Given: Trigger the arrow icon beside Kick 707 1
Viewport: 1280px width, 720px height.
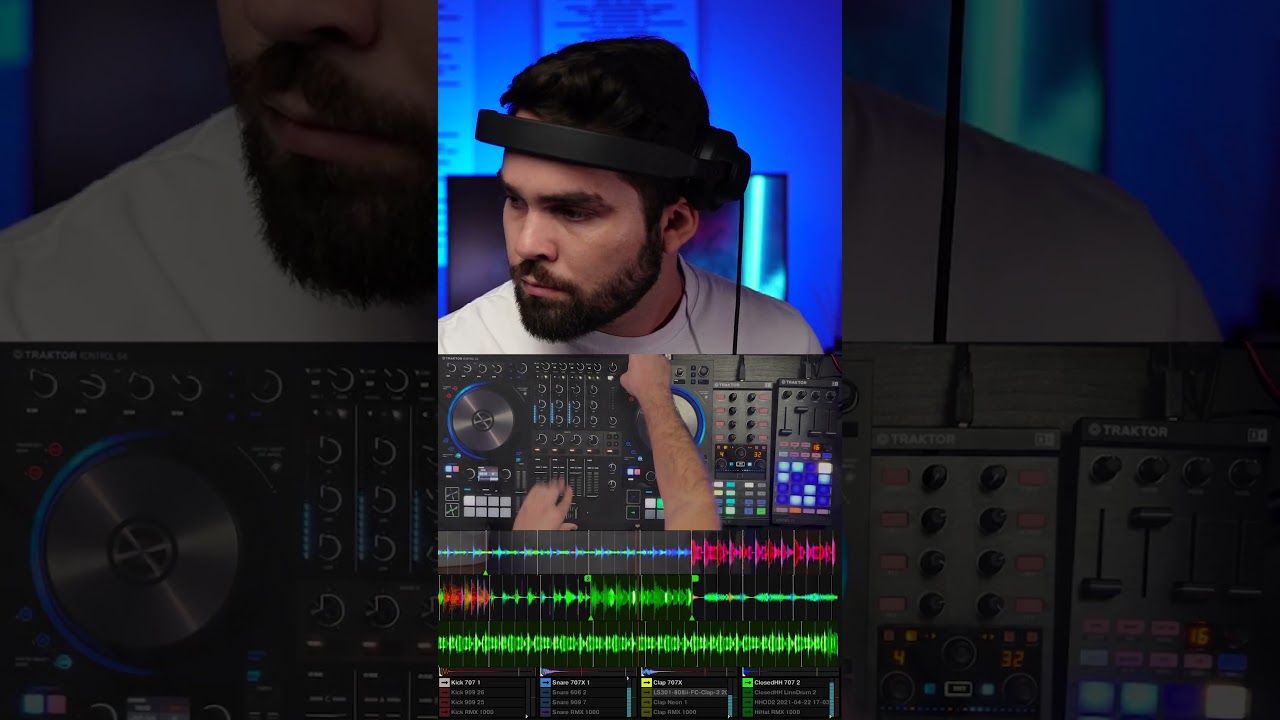Looking at the screenshot, I should click(x=444, y=683).
